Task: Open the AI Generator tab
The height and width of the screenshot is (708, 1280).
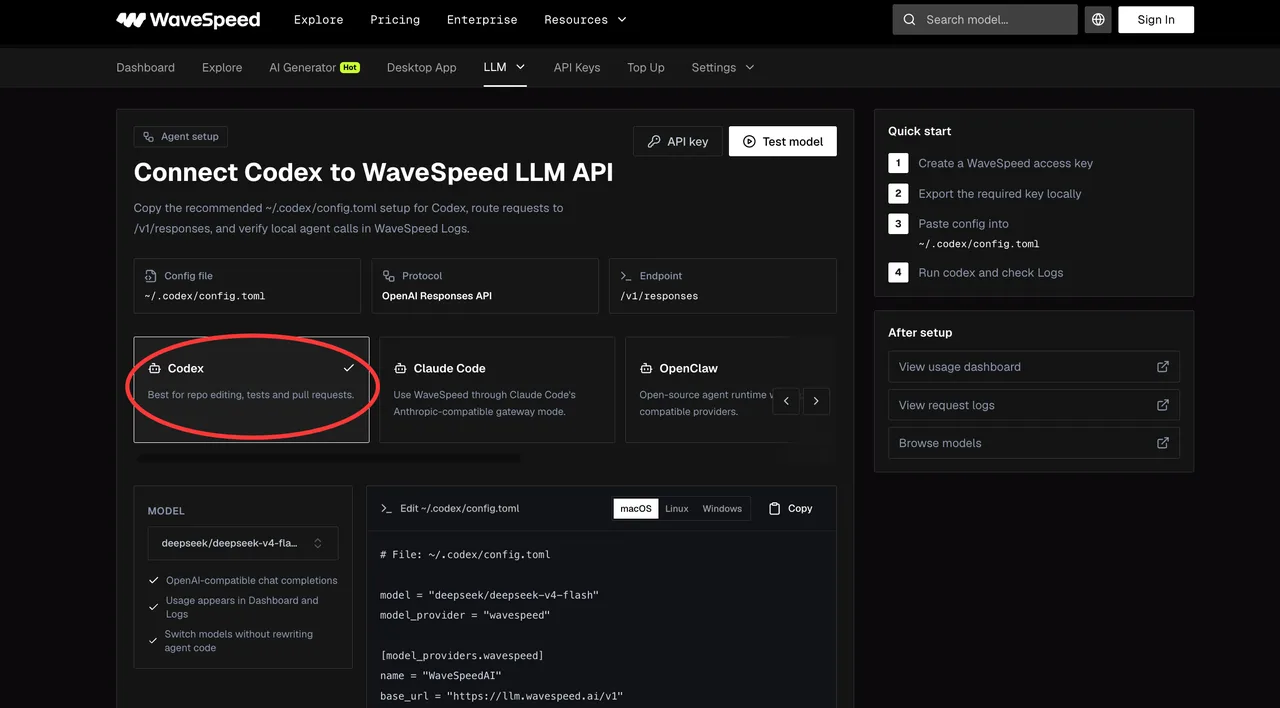Action: tap(314, 67)
